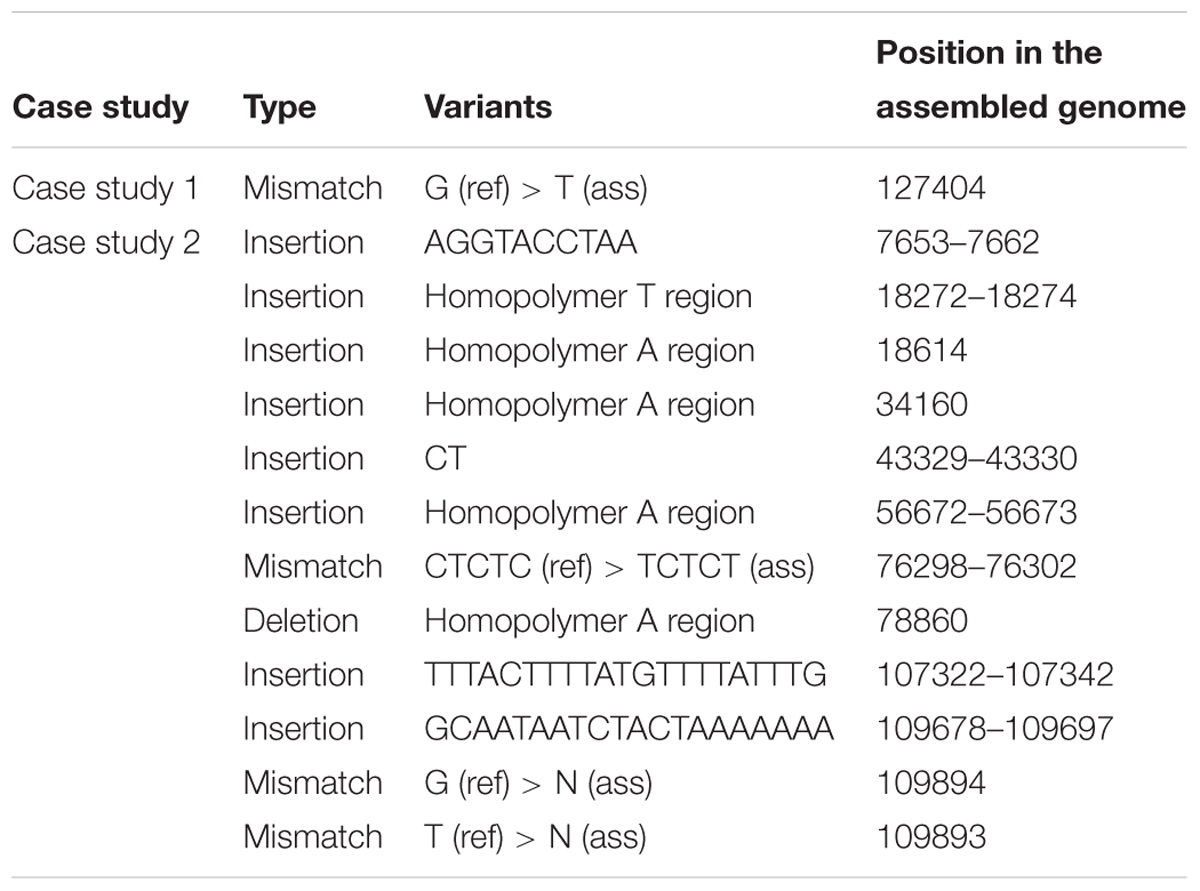This screenshot has width=1200, height=891.
Task: Click the Case study column header
Action: 100,107
